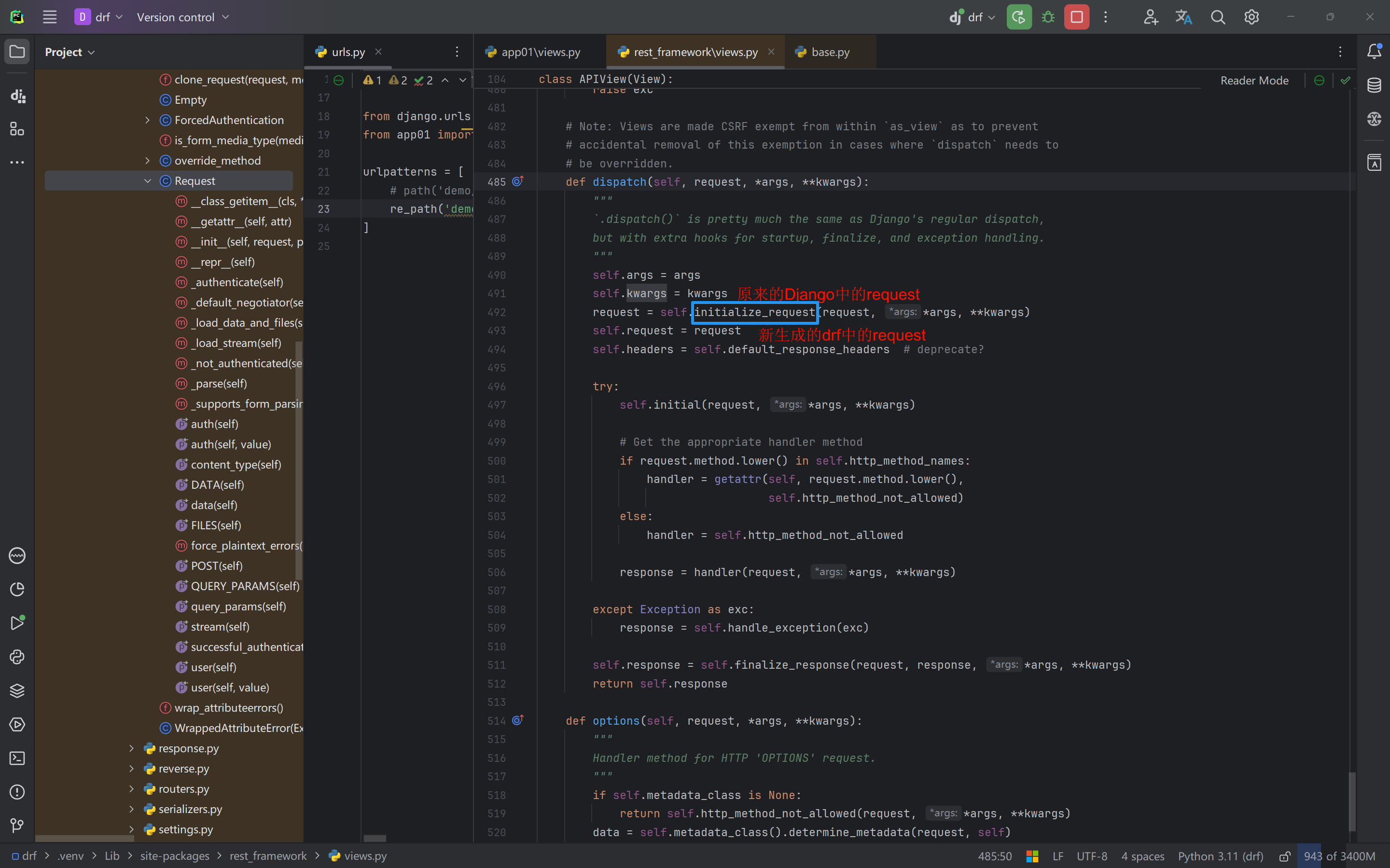The height and width of the screenshot is (868, 1390).
Task: Click the editor vertical scrollbar thumb
Action: [x=1352, y=801]
